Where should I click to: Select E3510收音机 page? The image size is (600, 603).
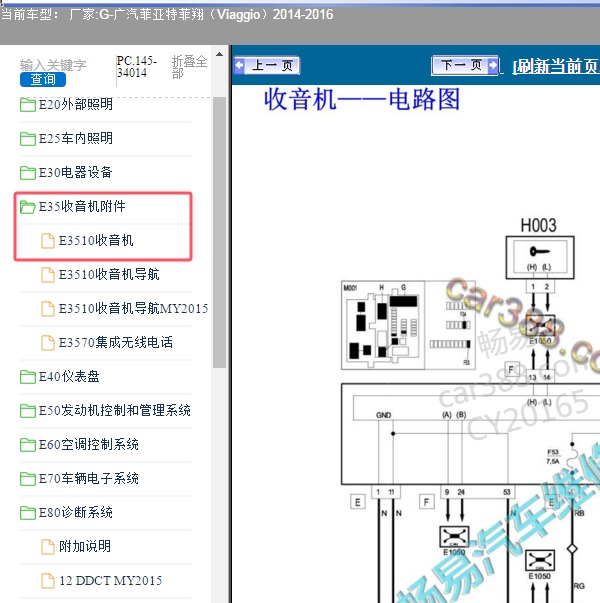96,241
